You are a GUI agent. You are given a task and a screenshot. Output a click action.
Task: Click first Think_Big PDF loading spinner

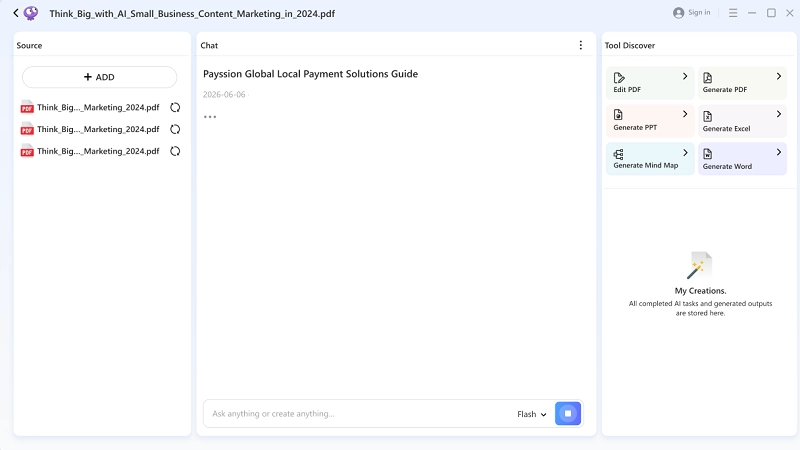175,107
